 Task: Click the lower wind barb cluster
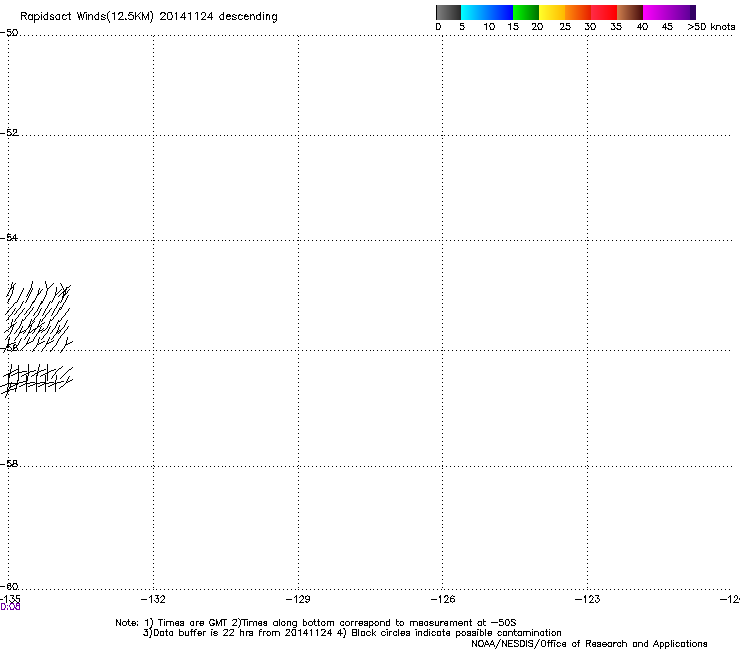click(37, 380)
